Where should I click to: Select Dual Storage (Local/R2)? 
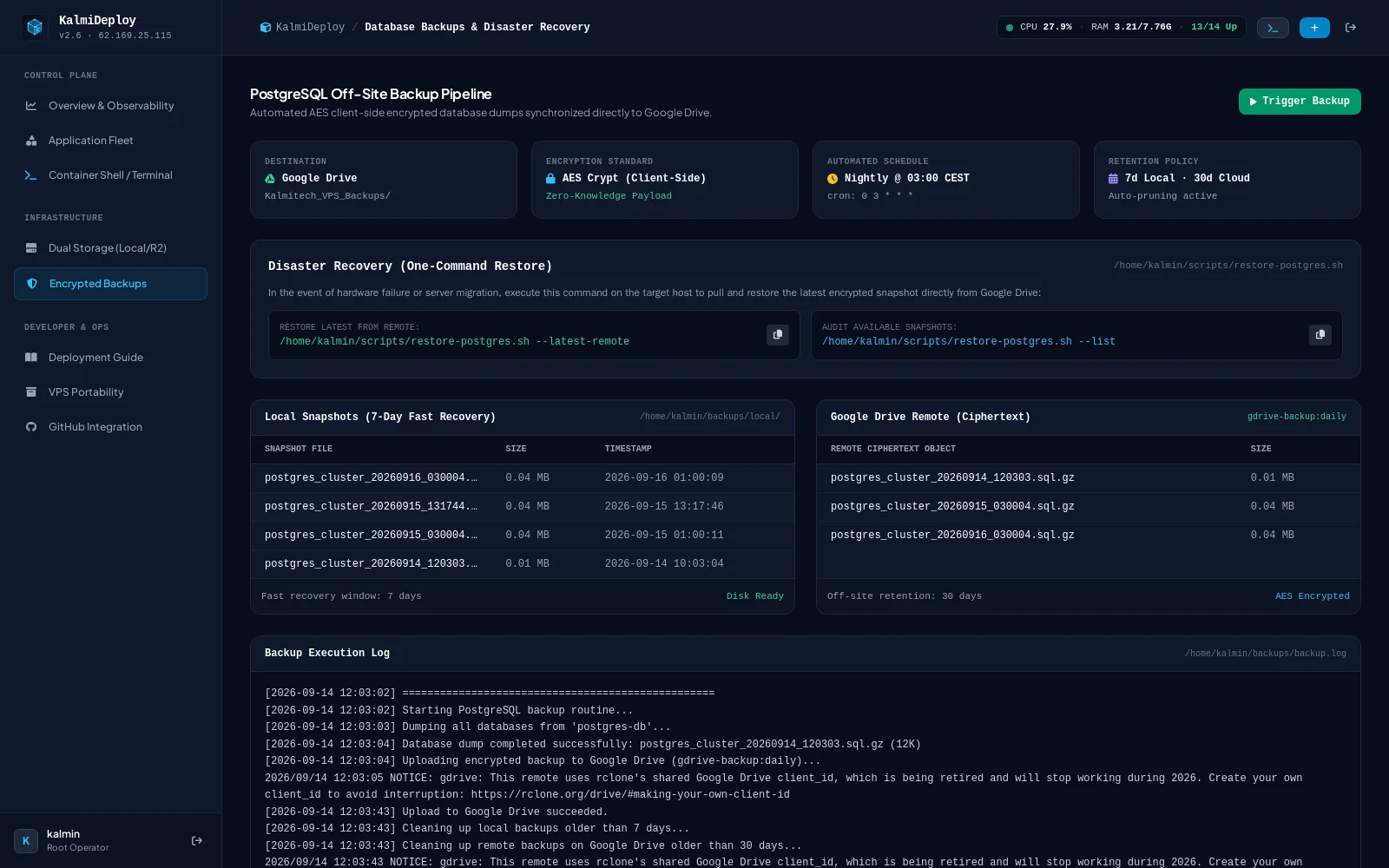click(110, 248)
